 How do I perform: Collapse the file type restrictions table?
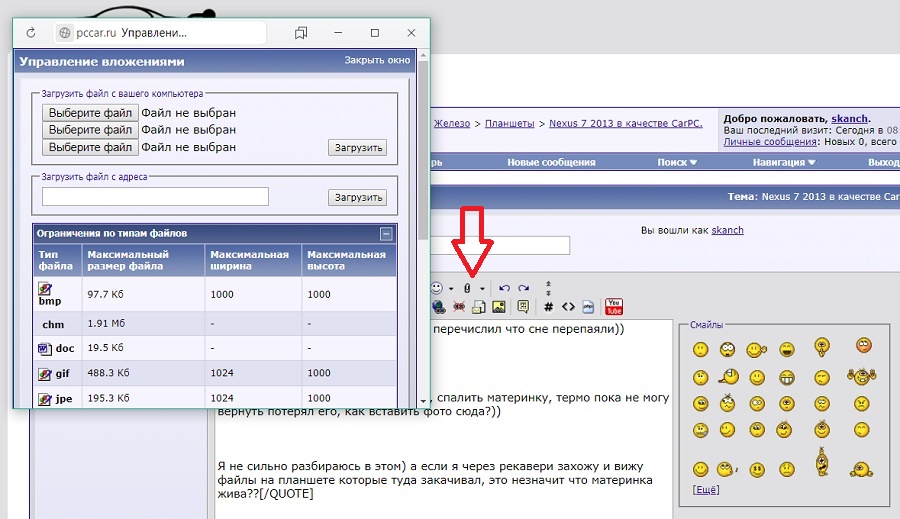pos(386,234)
